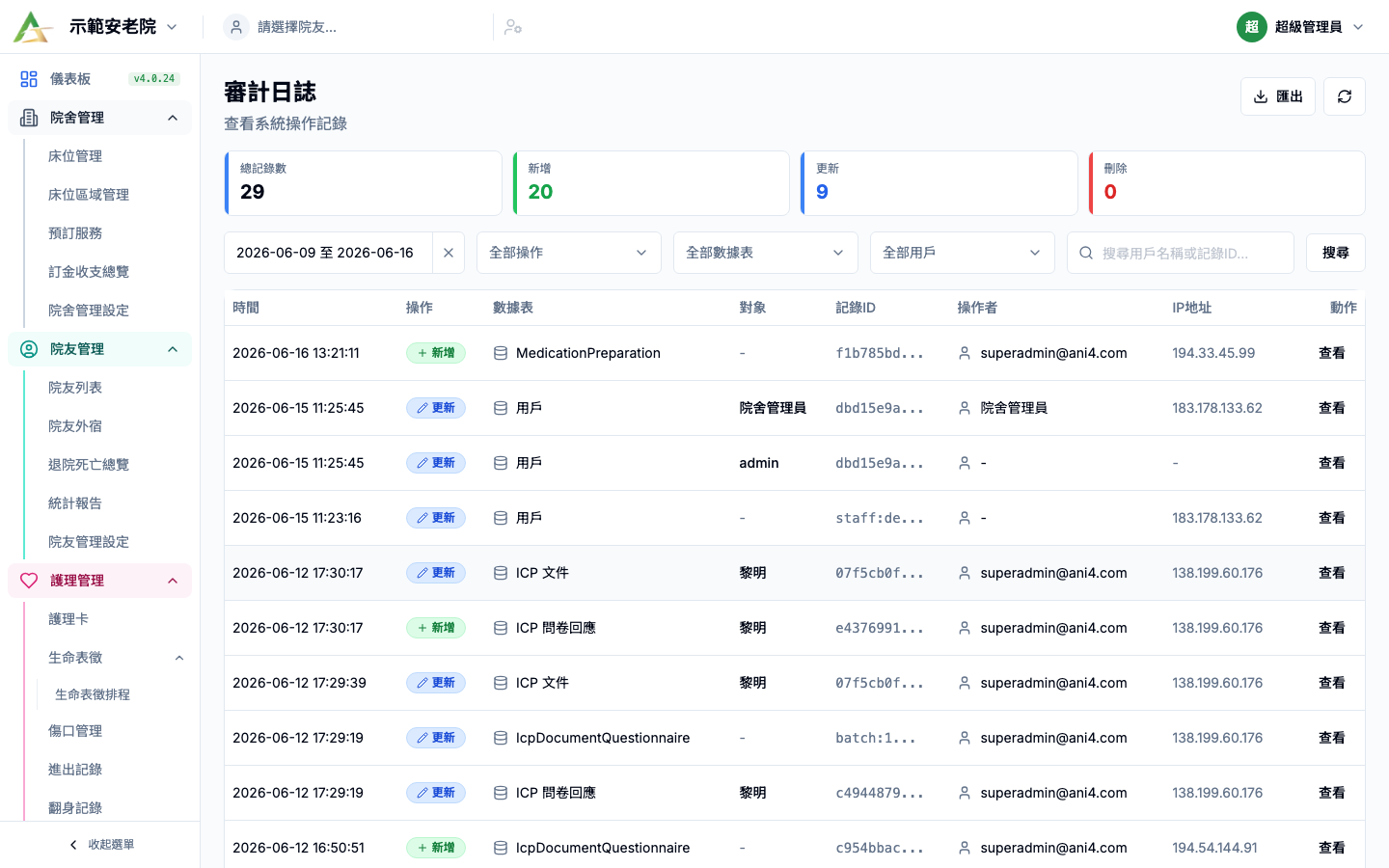Click the 匯出 export button
Screen dimensions: 1389x868
pos(1278,96)
